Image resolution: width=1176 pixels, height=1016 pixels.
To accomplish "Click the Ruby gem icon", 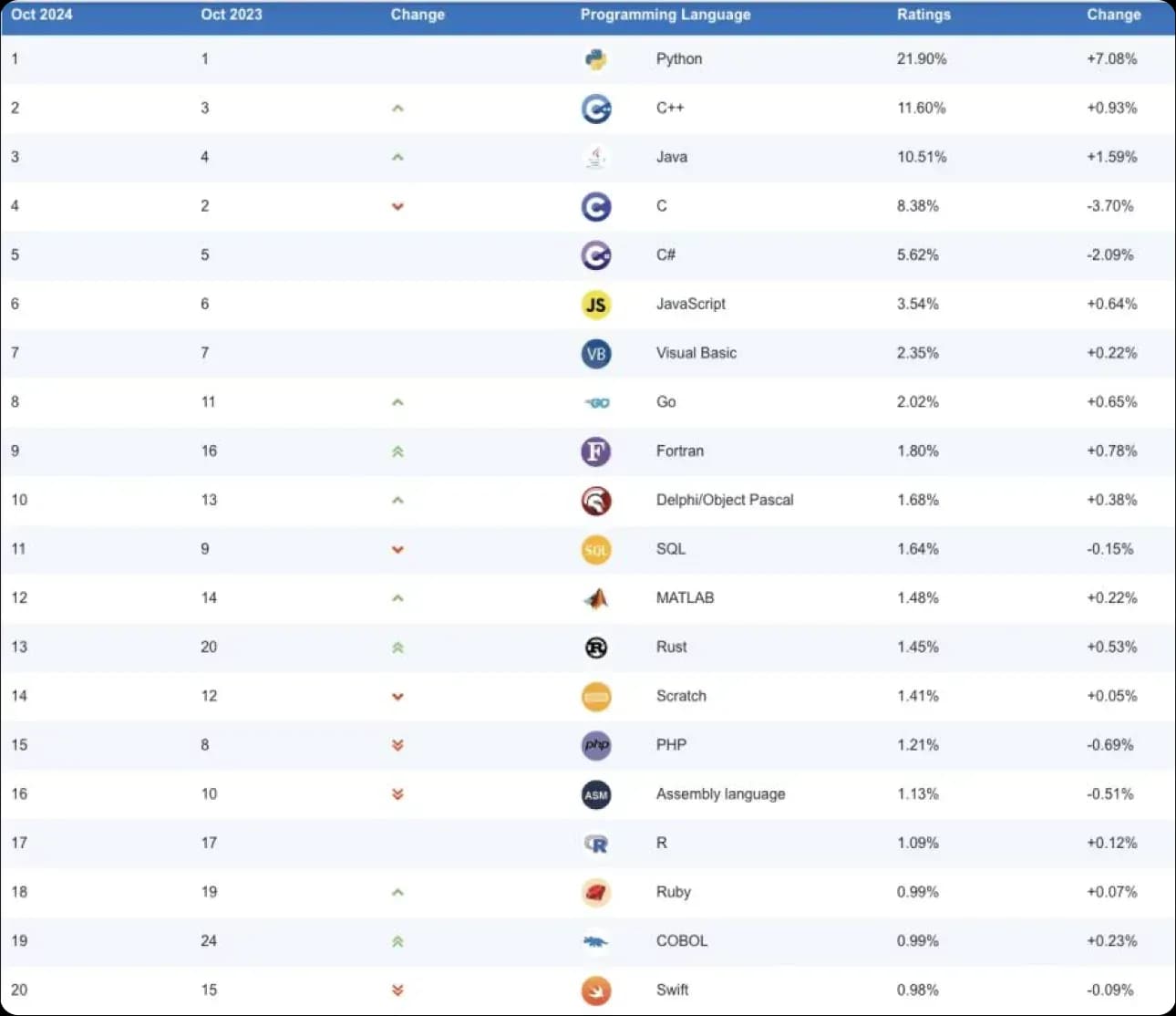I will point(596,893).
